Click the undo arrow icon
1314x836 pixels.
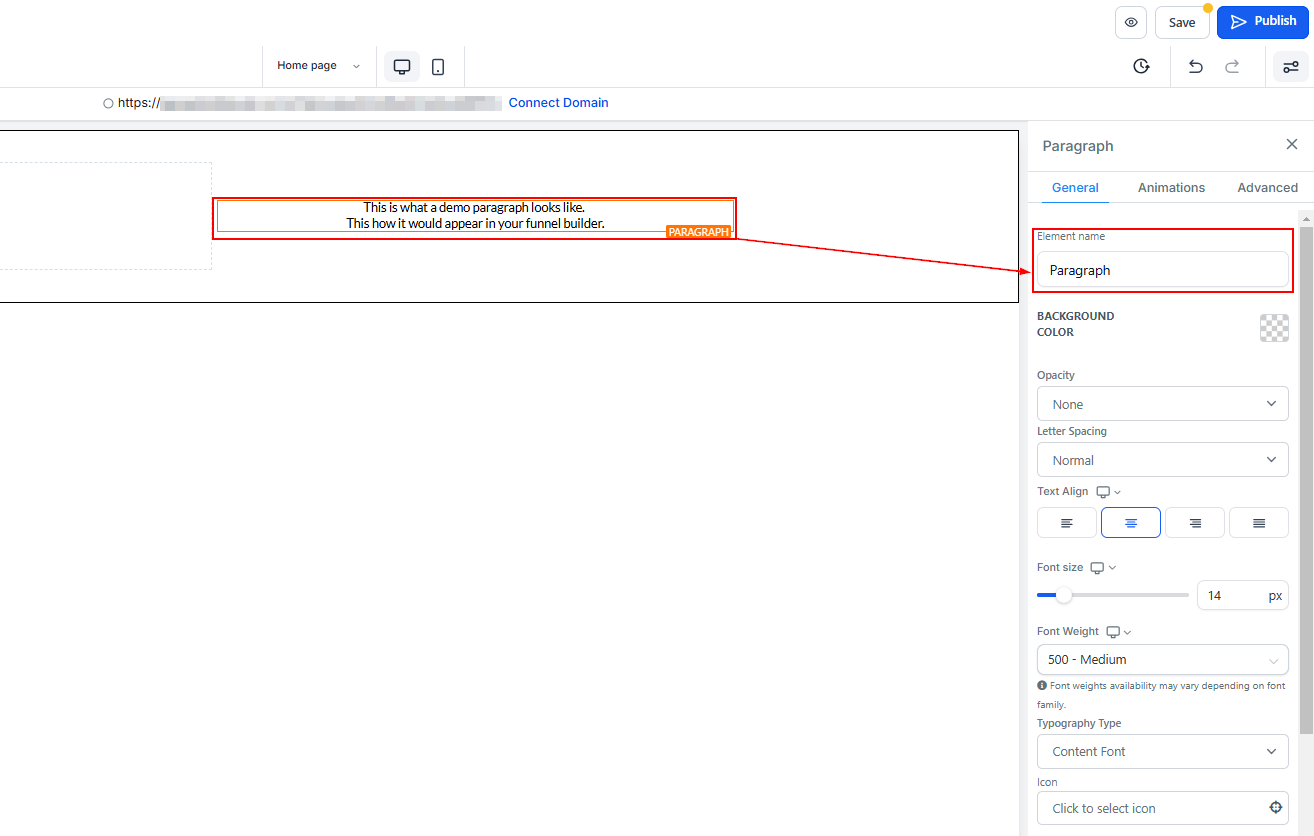click(1195, 66)
